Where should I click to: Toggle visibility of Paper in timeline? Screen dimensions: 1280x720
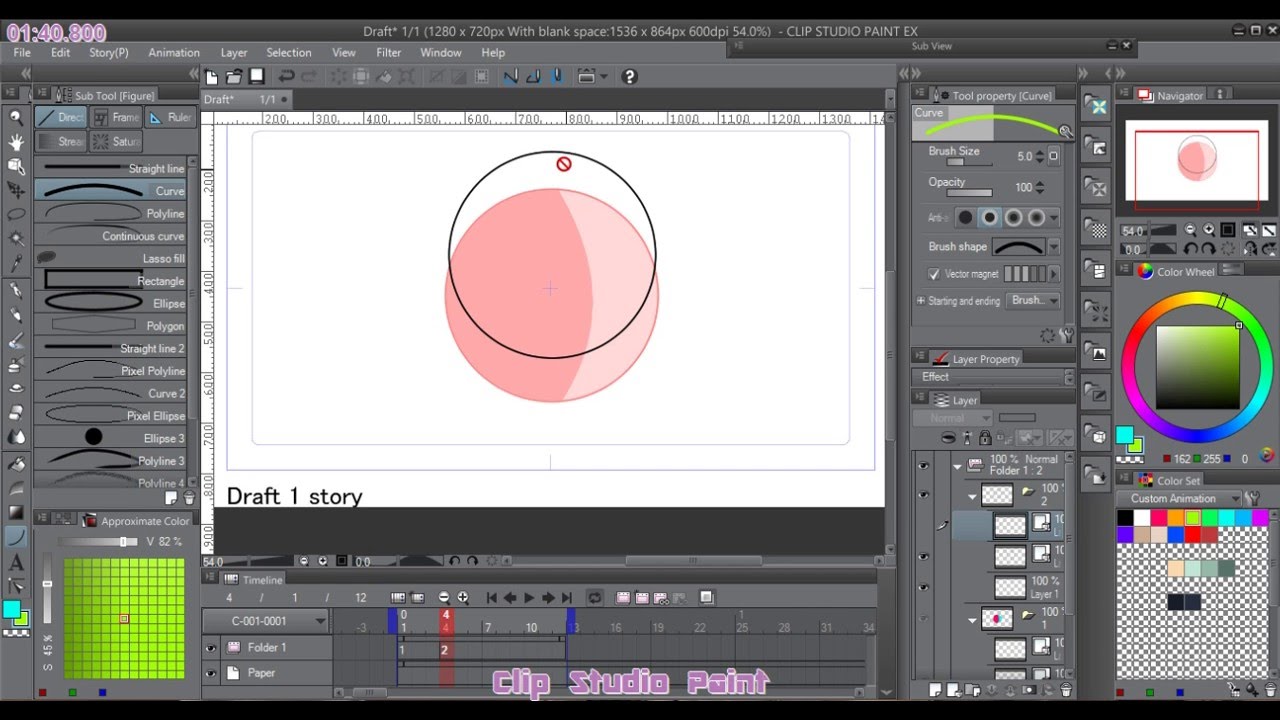pyautogui.click(x=211, y=673)
